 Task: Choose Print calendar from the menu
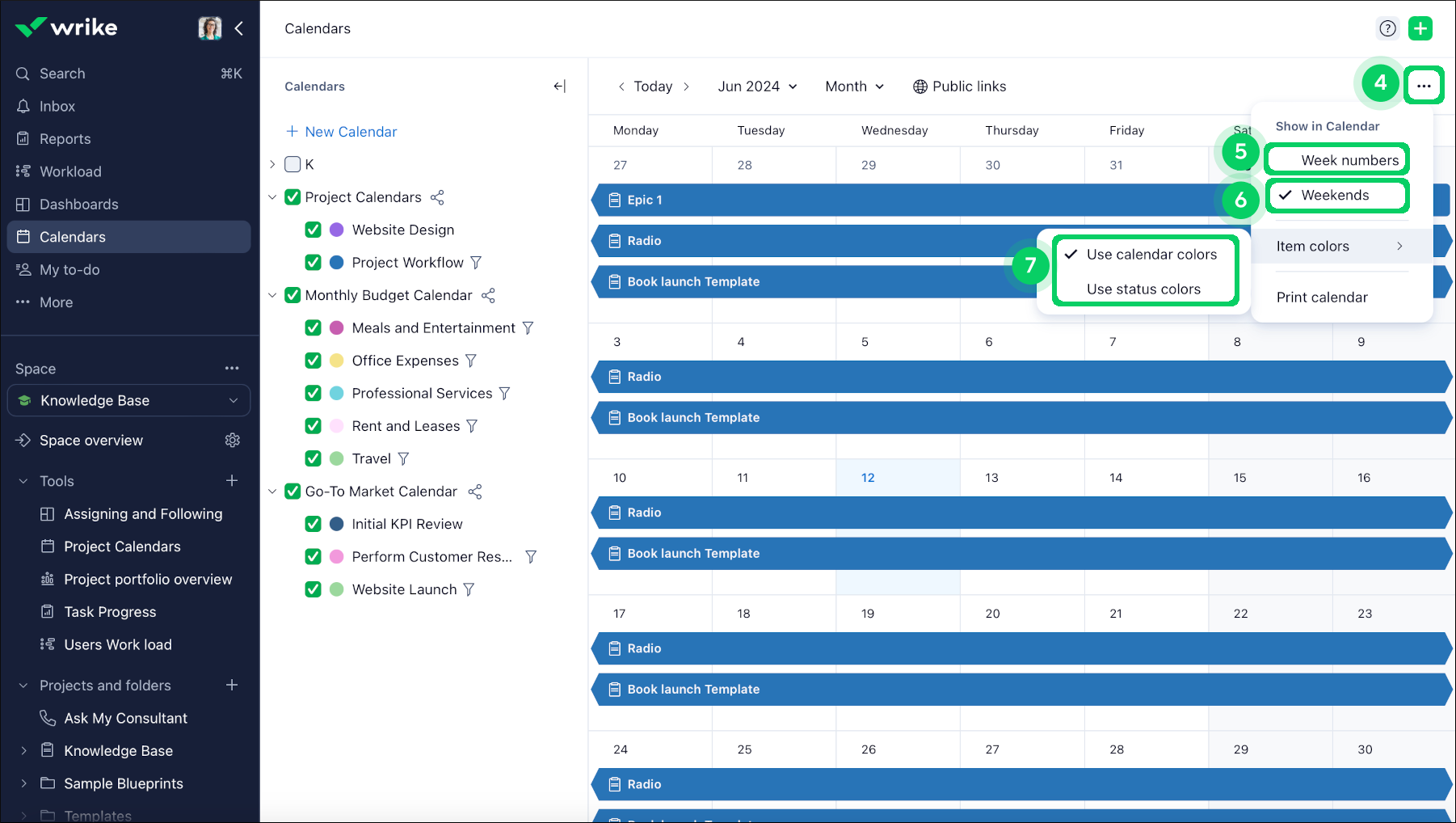click(x=1322, y=297)
